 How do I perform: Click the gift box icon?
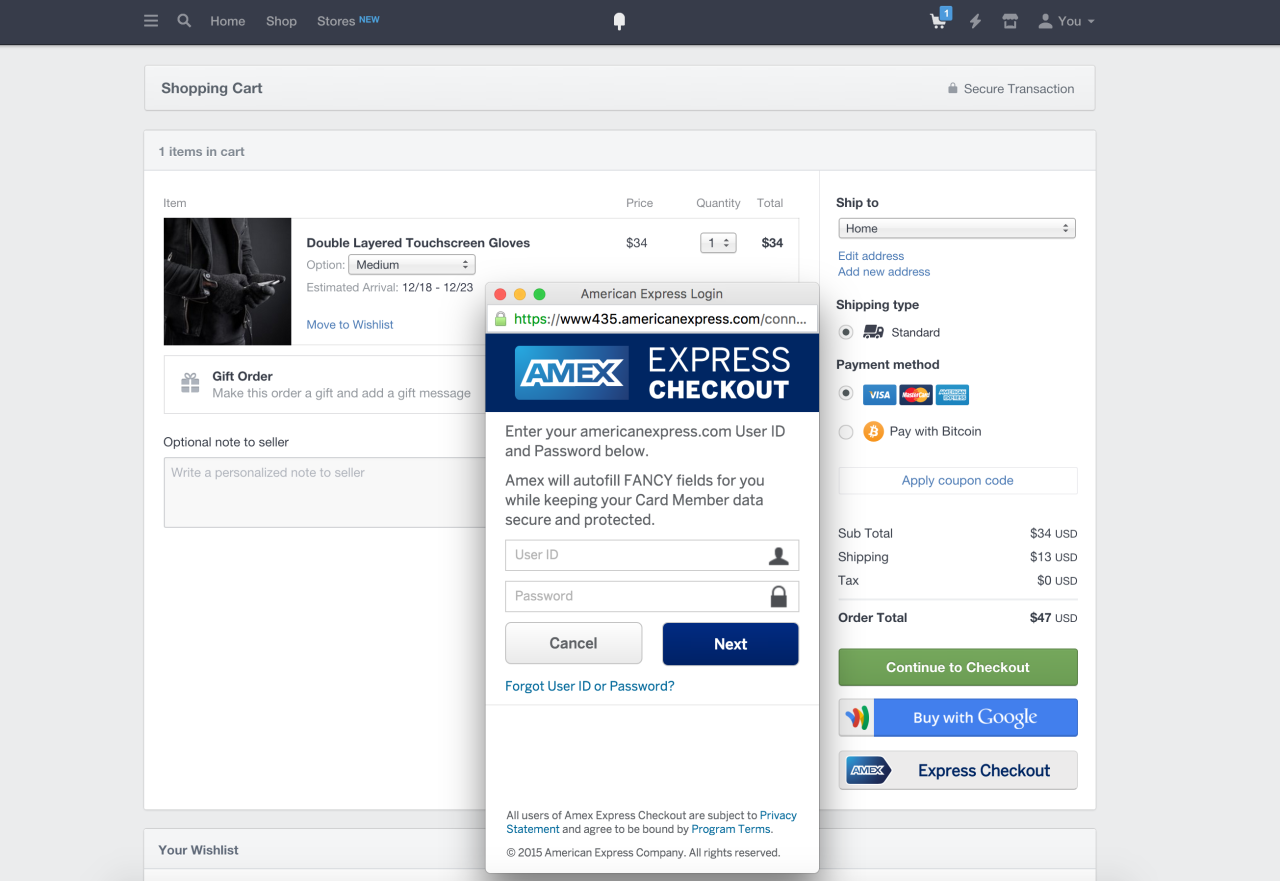pos(190,383)
